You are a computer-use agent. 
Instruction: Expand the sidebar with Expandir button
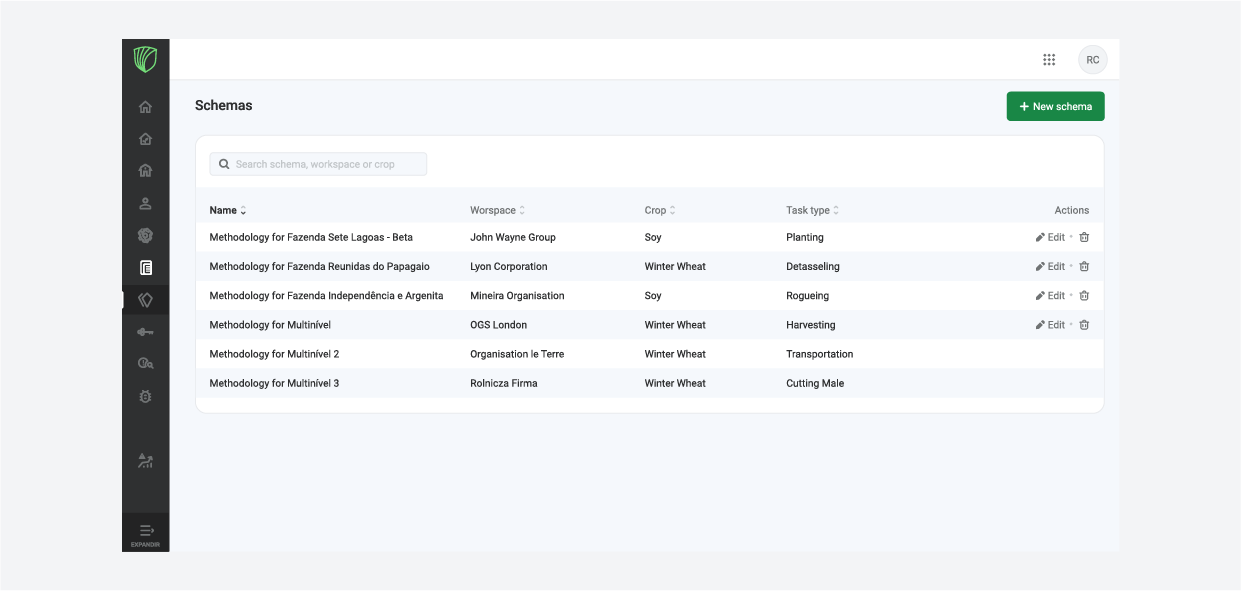pos(145,534)
